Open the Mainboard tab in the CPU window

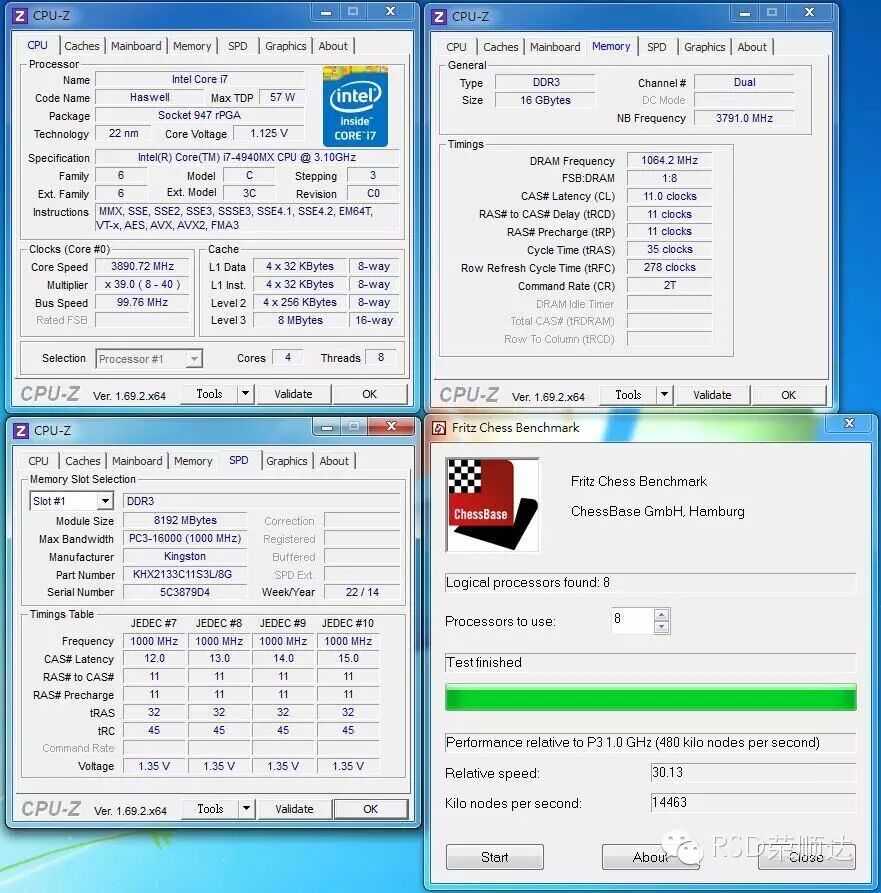136,46
